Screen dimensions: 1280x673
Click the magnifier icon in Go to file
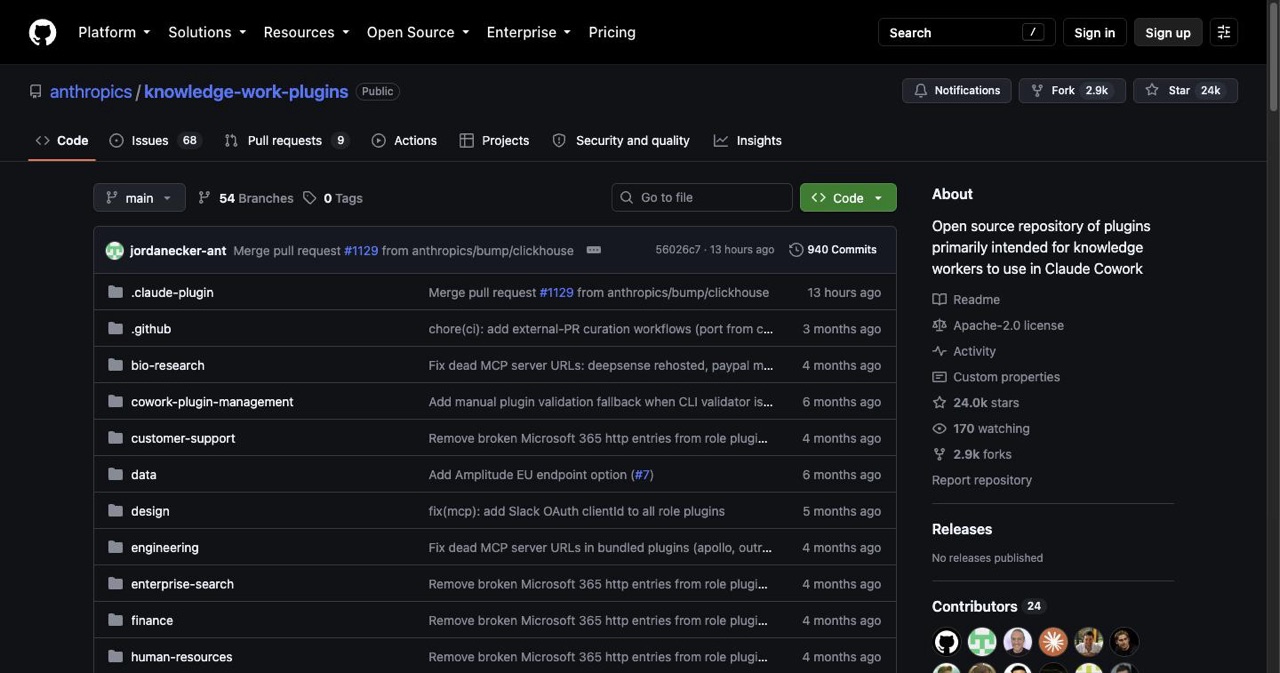tap(627, 197)
